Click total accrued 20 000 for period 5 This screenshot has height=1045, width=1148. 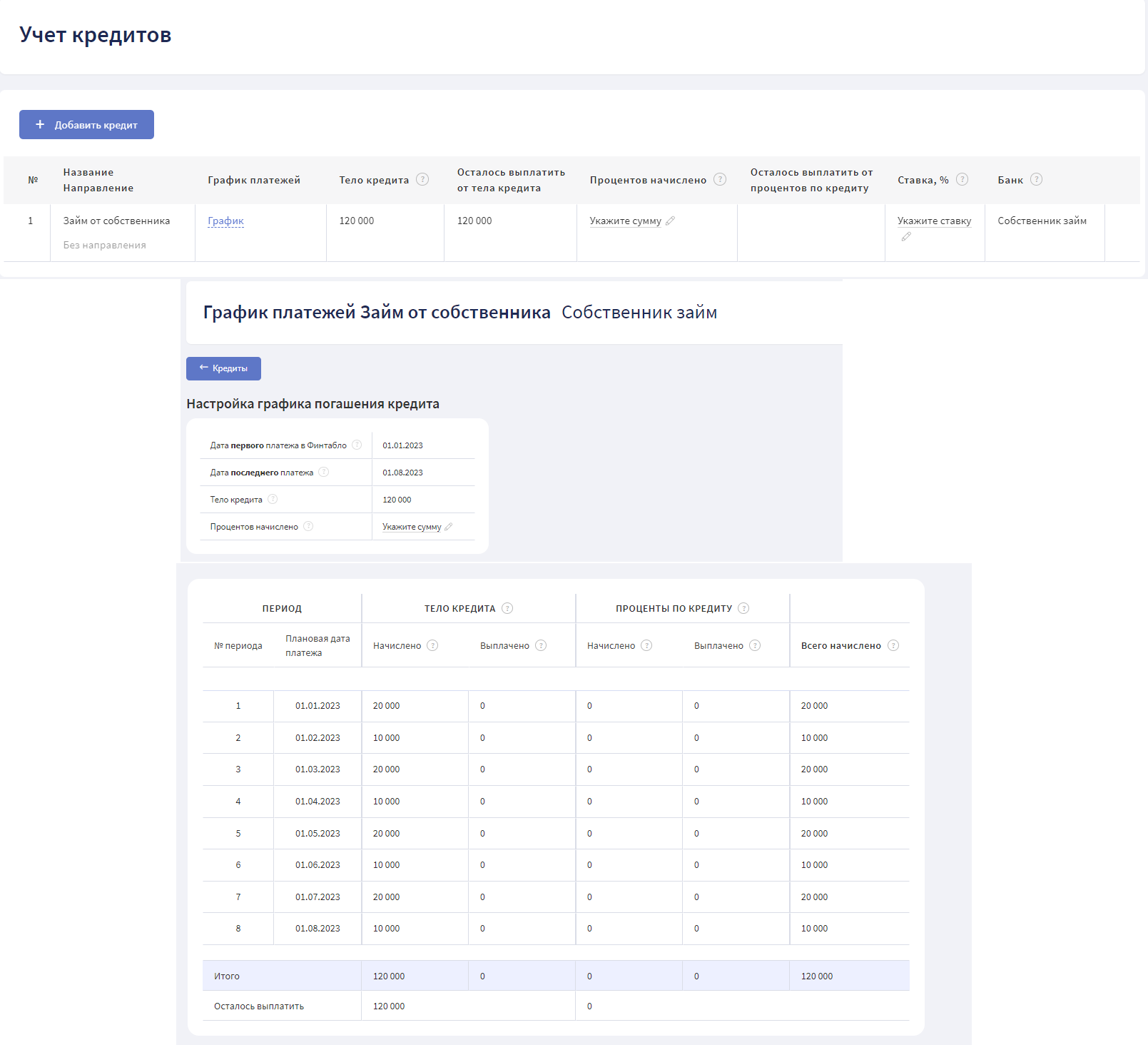[814, 834]
